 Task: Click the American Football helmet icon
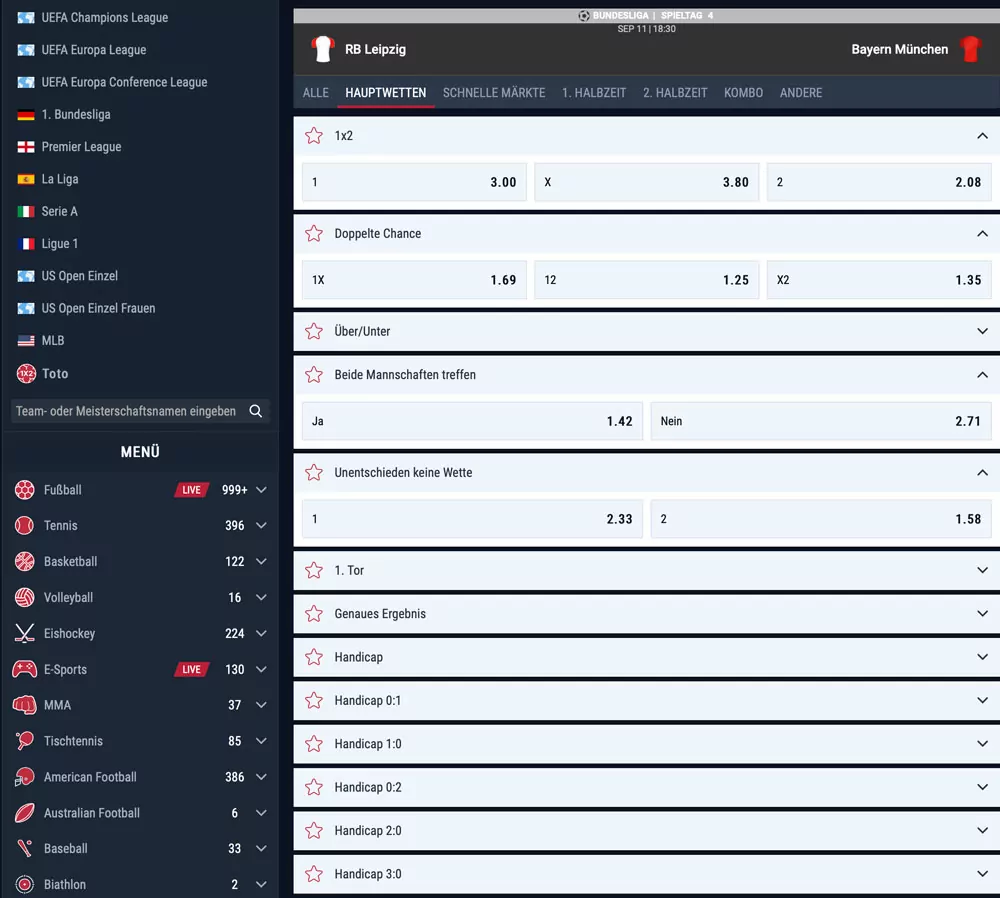click(25, 777)
